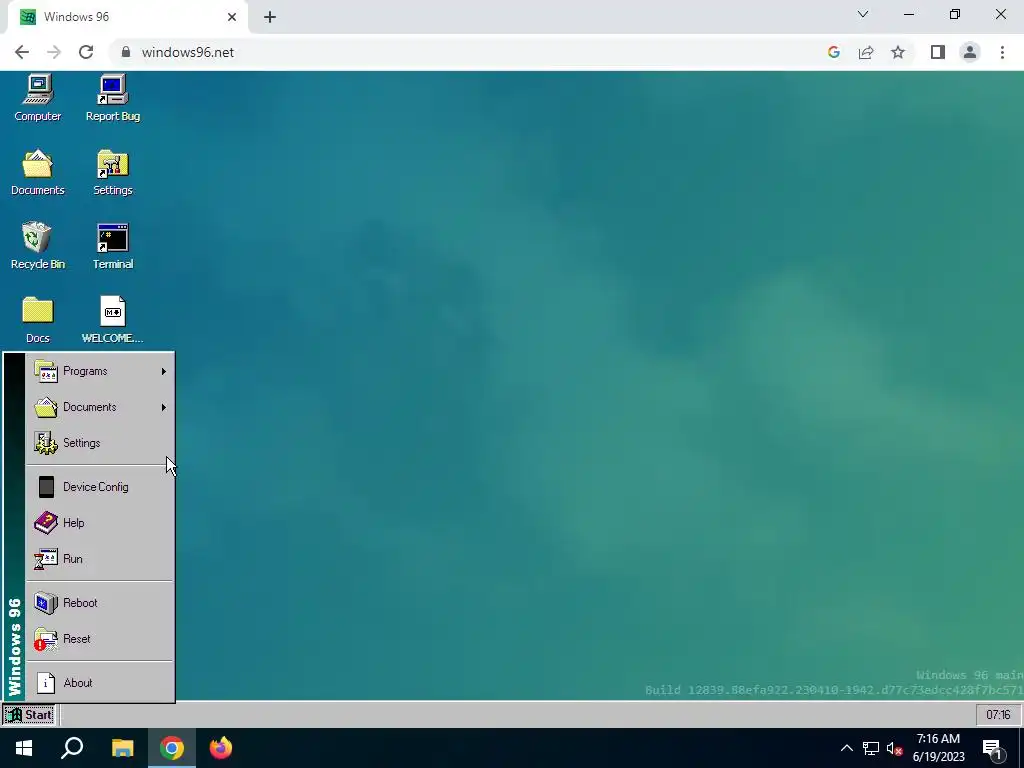
Task: Click Chrome icon in the taskbar
Action: pos(172,748)
